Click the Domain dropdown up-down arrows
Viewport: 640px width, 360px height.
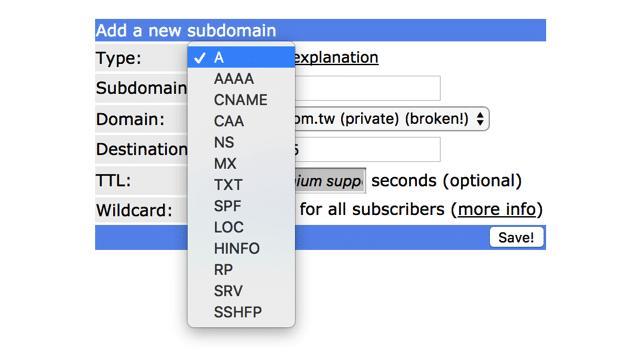[480, 119]
